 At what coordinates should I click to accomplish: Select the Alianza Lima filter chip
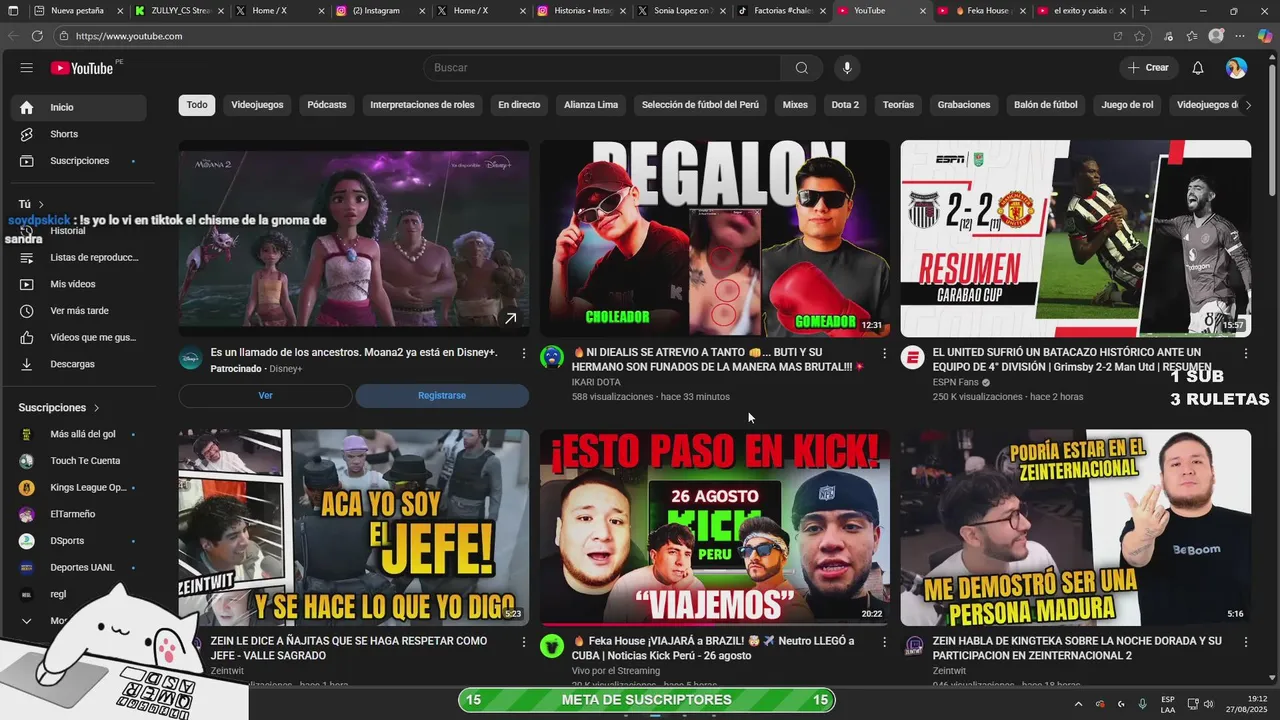591,105
